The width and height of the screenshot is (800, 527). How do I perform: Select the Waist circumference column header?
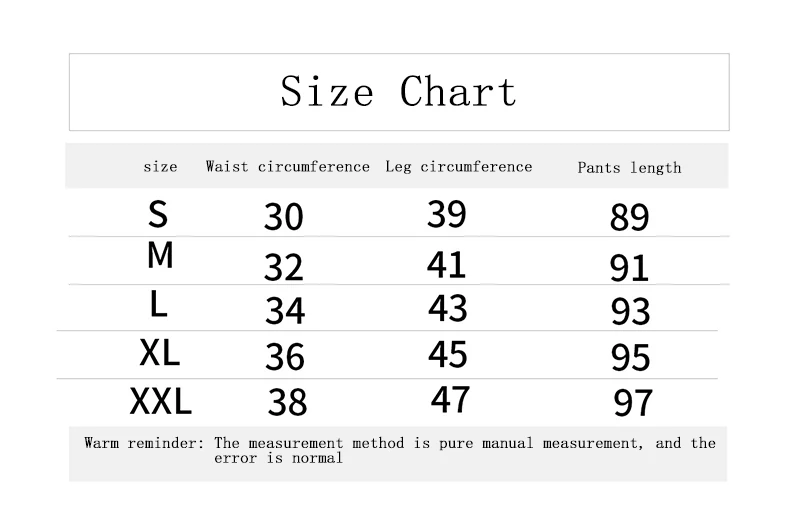click(x=287, y=167)
